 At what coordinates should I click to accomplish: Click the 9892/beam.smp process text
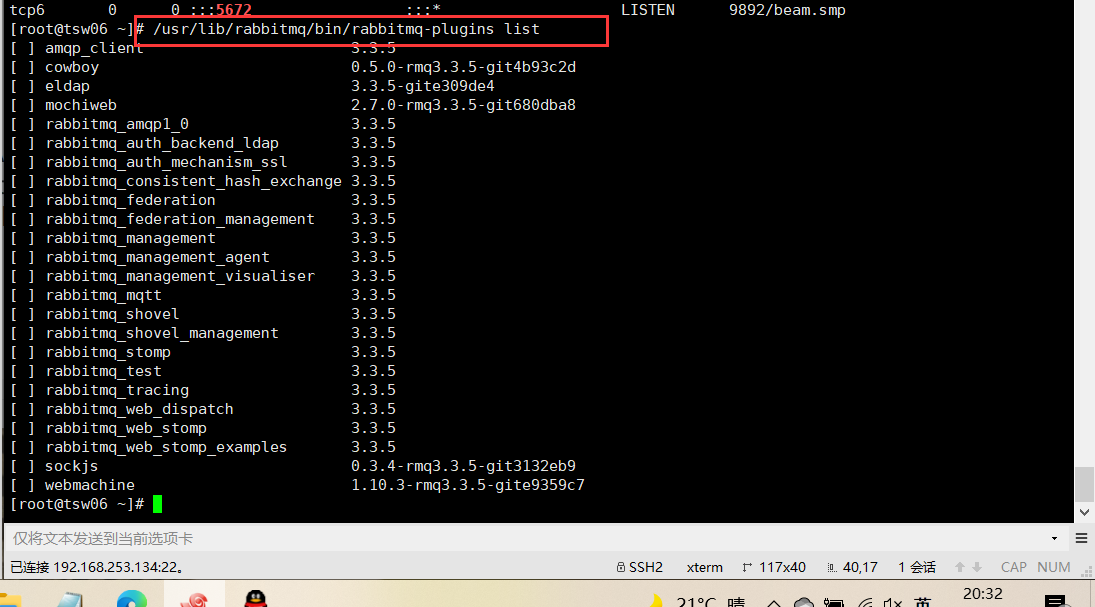pos(787,10)
